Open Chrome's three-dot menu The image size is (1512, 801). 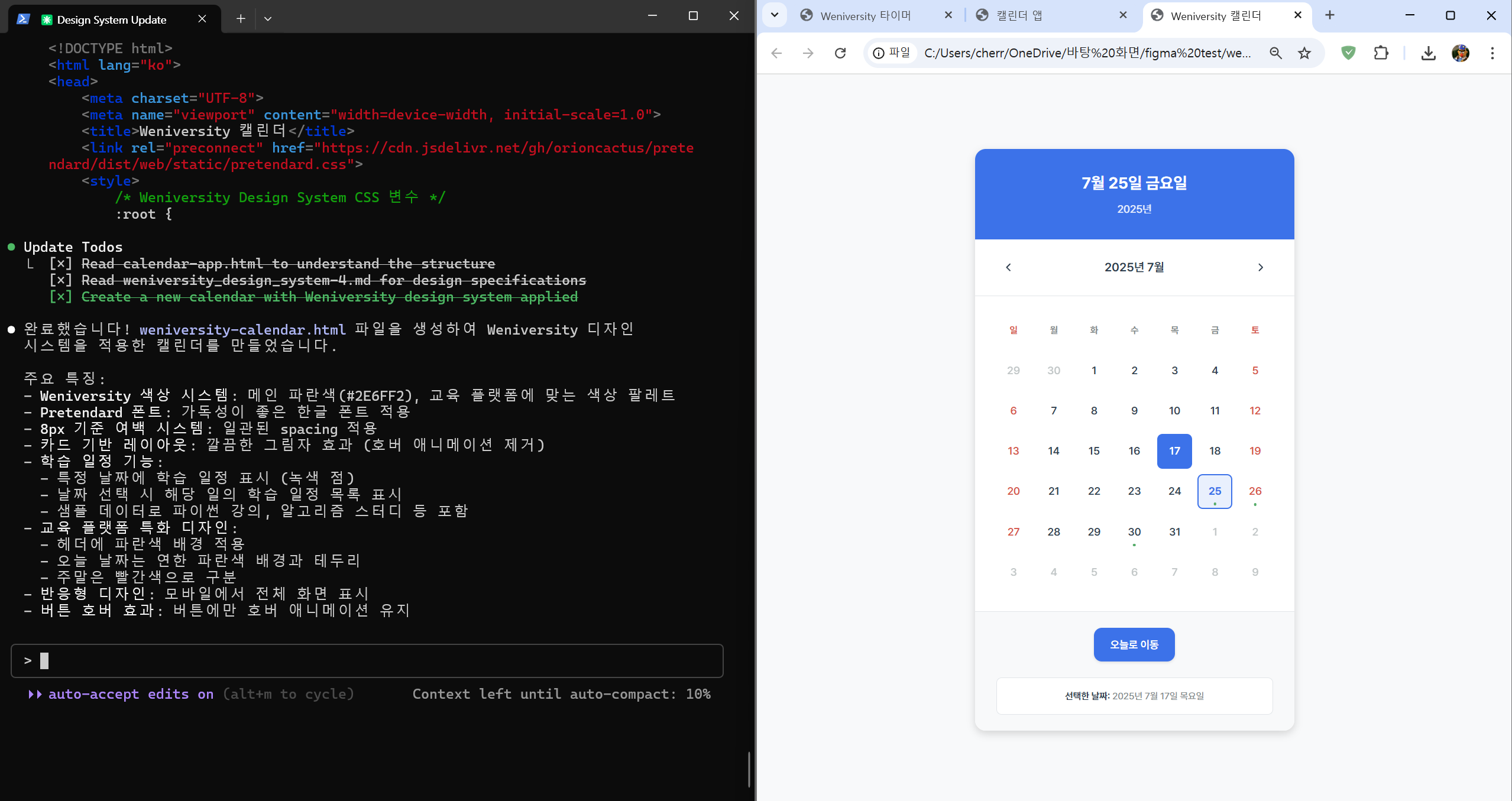[x=1492, y=53]
